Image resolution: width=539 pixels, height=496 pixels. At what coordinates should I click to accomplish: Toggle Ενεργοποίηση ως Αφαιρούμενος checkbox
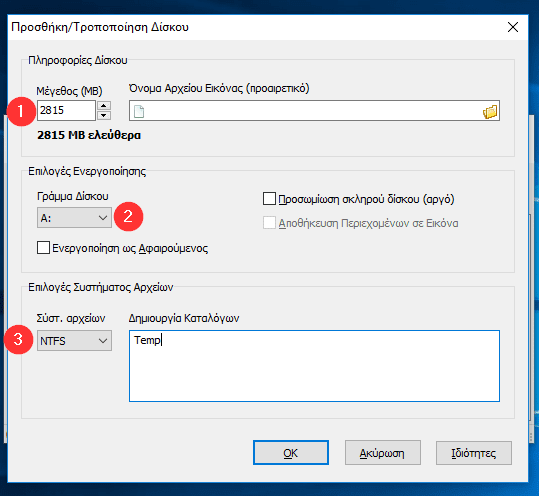[43, 247]
